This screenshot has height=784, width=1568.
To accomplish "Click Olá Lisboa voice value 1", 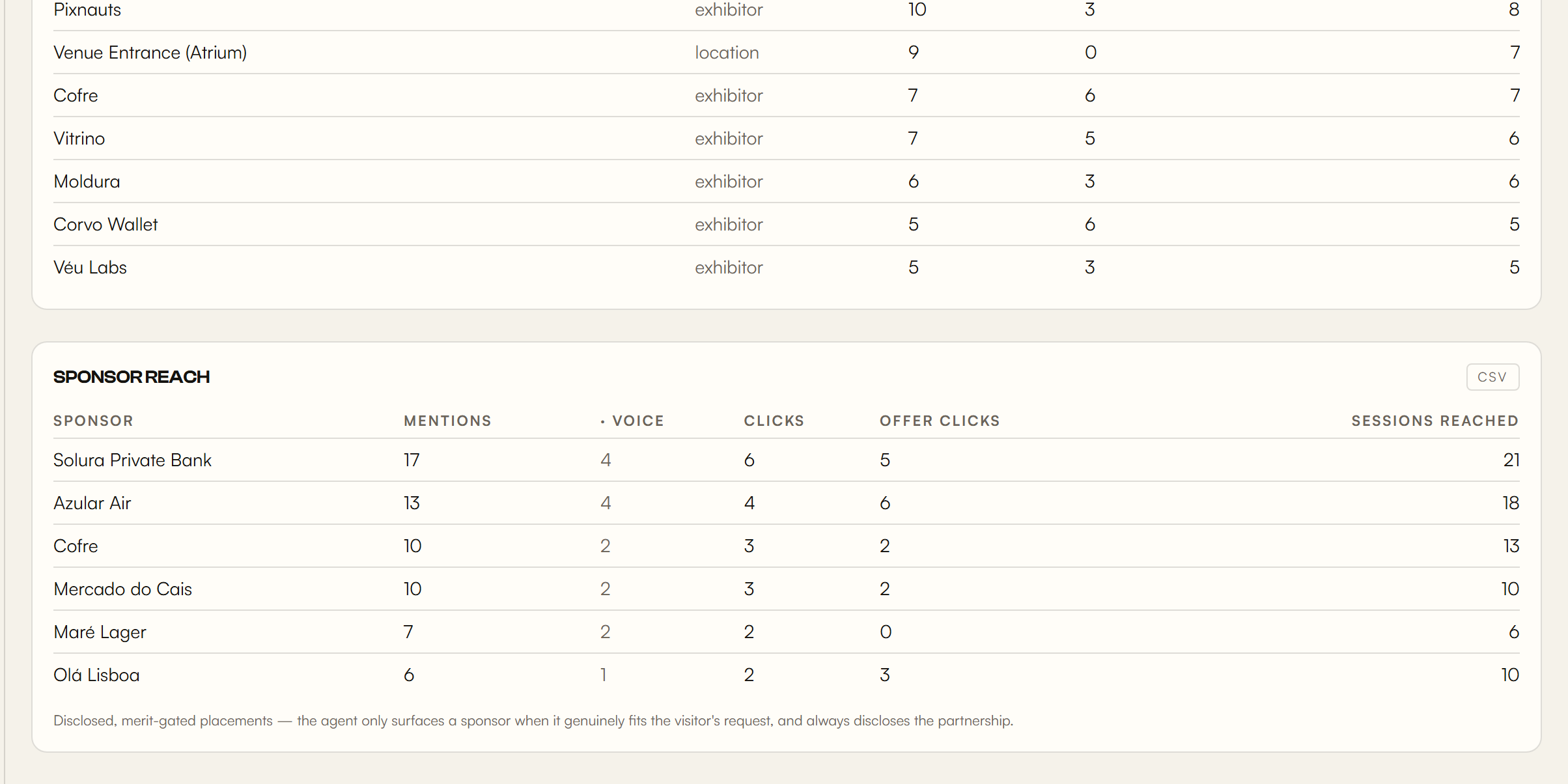I will pos(604,675).
